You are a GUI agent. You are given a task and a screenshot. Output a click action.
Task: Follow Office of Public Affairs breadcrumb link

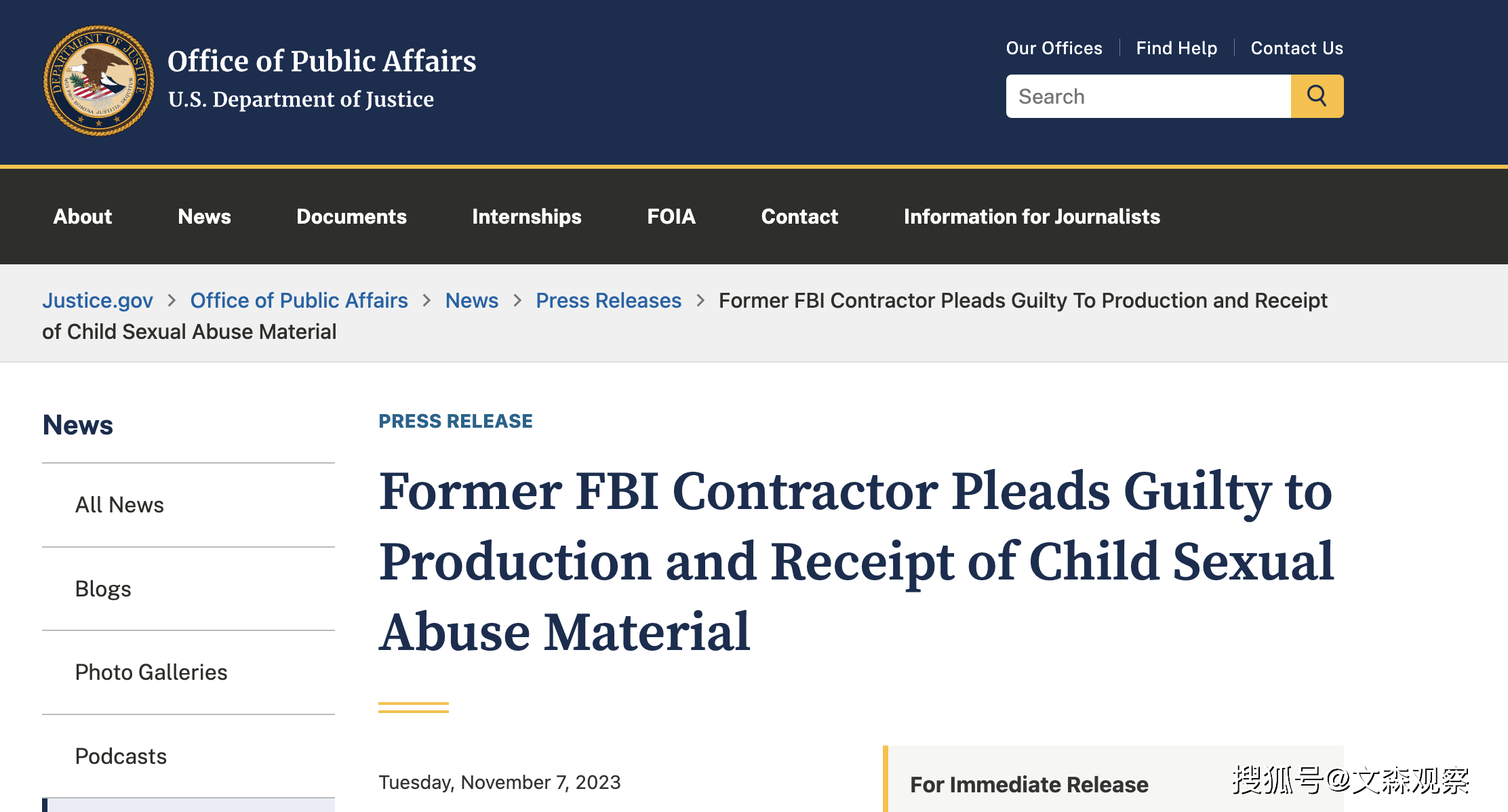[x=299, y=300]
